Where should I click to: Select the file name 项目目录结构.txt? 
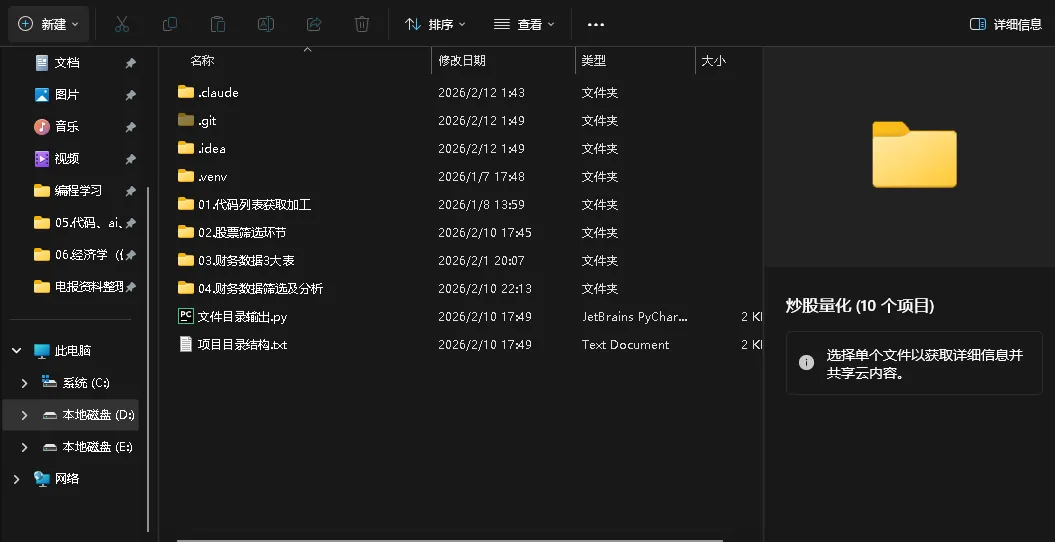point(242,344)
